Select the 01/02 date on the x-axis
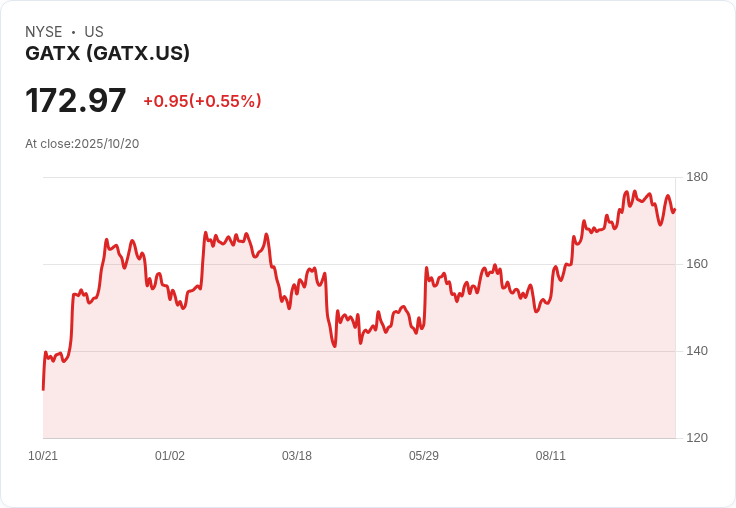The width and height of the screenshot is (736, 508). coord(170,456)
